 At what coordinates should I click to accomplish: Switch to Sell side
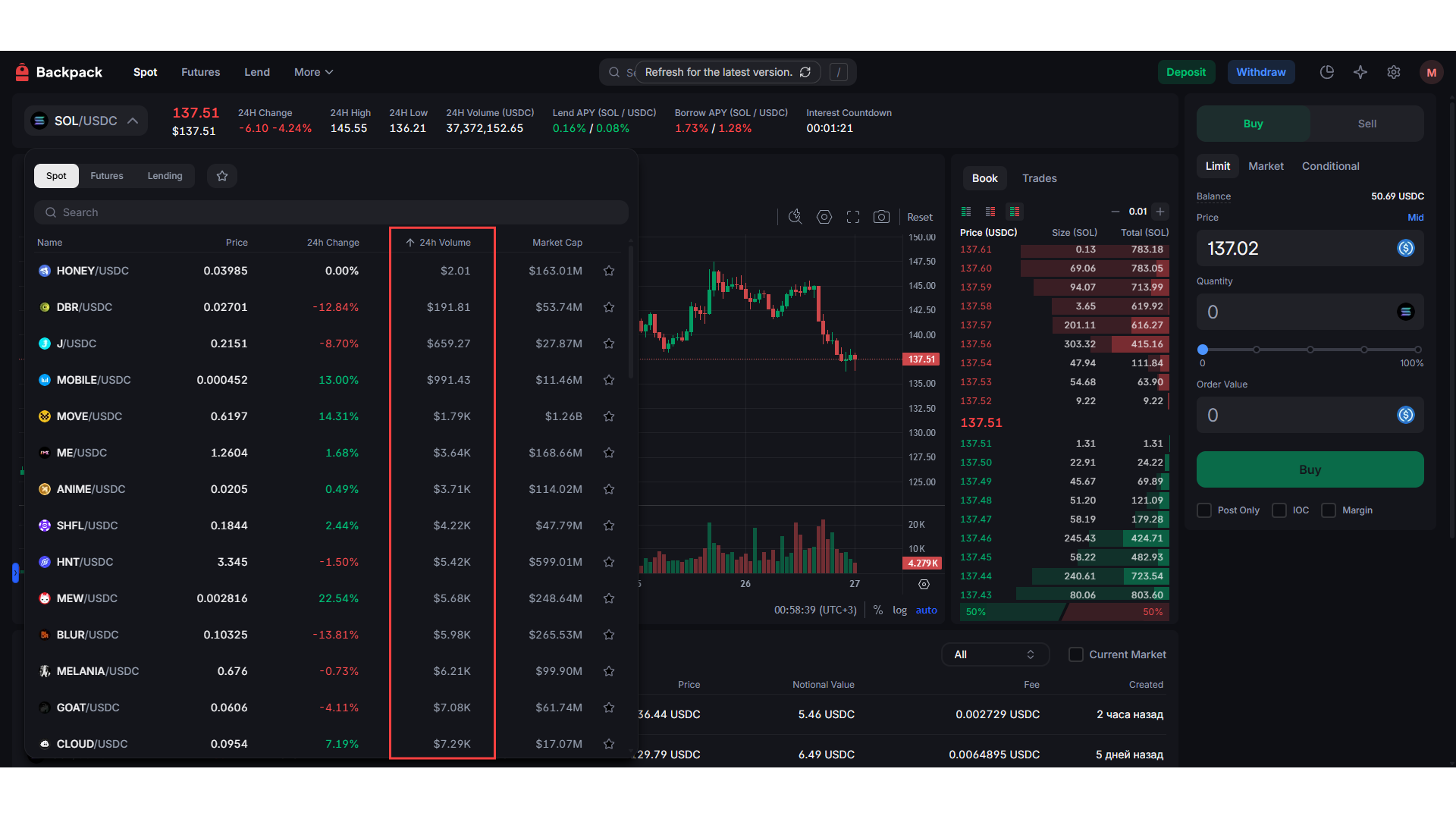tap(1367, 124)
